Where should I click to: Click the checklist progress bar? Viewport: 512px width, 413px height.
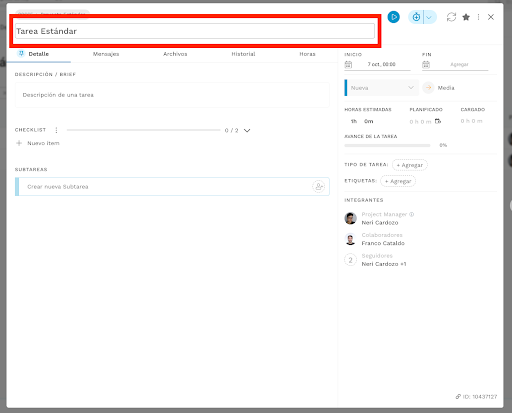coord(143,130)
